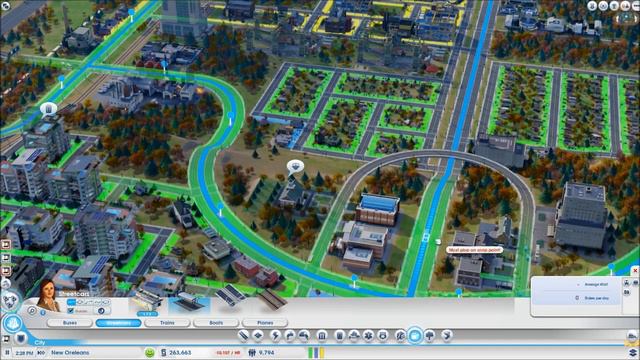
Task: Switch to the Boats tab
Action: pyautogui.click(x=216, y=322)
